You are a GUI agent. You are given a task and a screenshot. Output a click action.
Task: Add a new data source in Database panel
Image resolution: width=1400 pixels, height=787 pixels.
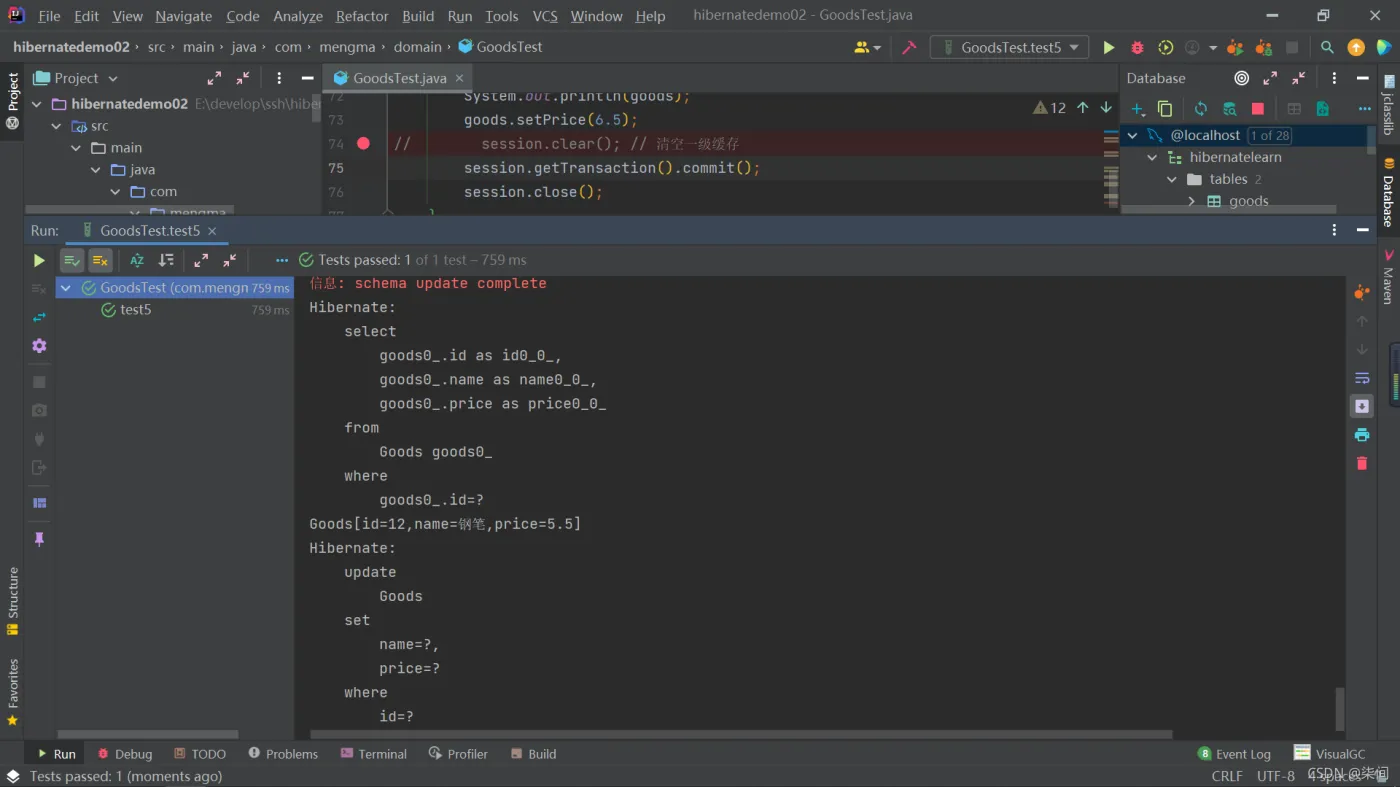click(1138, 108)
